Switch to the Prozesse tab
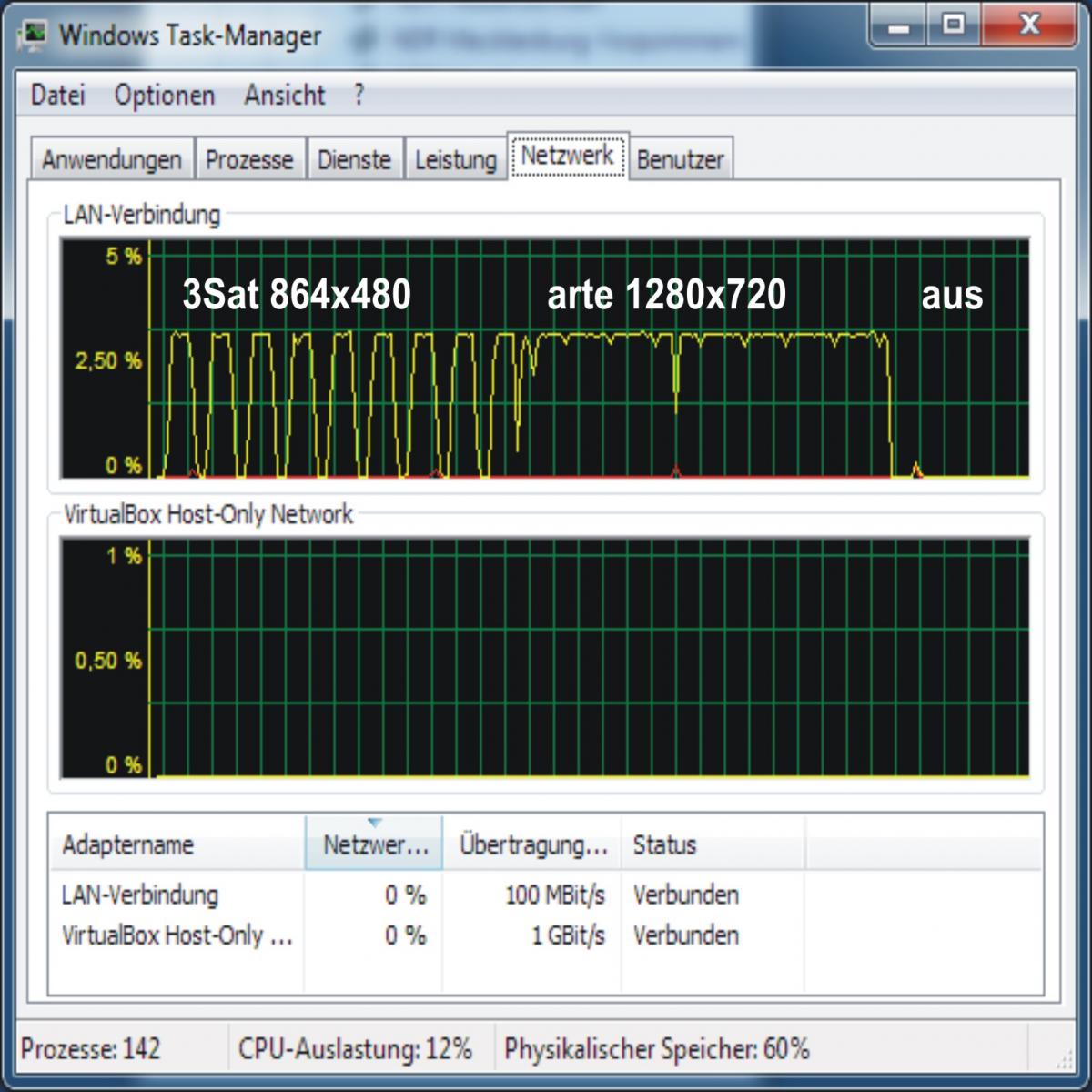 (x=249, y=160)
